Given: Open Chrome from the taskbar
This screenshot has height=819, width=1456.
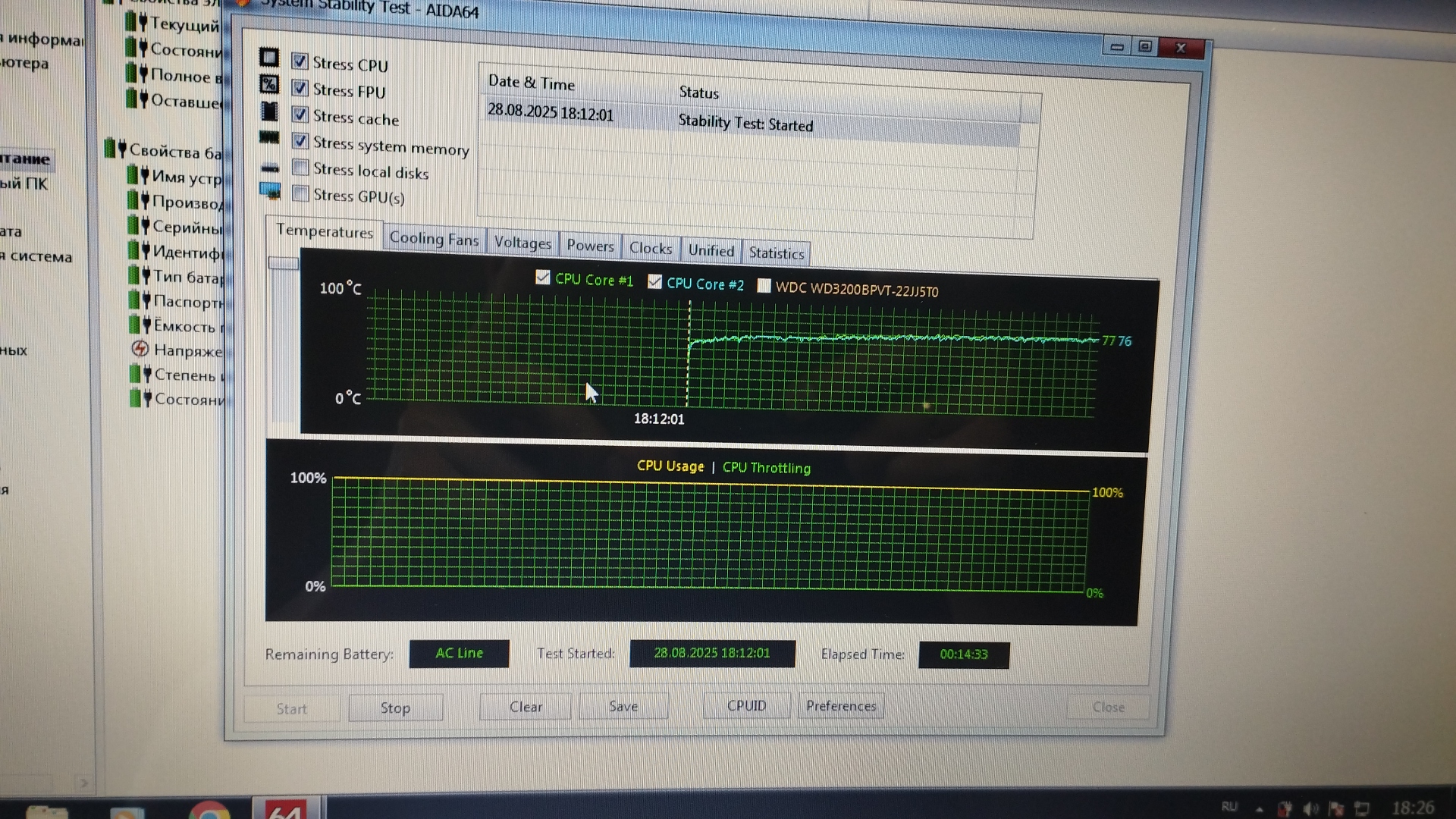Looking at the screenshot, I should coord(209,813).
